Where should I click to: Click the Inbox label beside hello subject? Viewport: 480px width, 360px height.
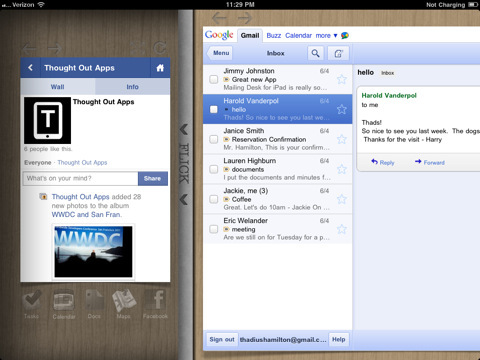[x=388, y=73]
